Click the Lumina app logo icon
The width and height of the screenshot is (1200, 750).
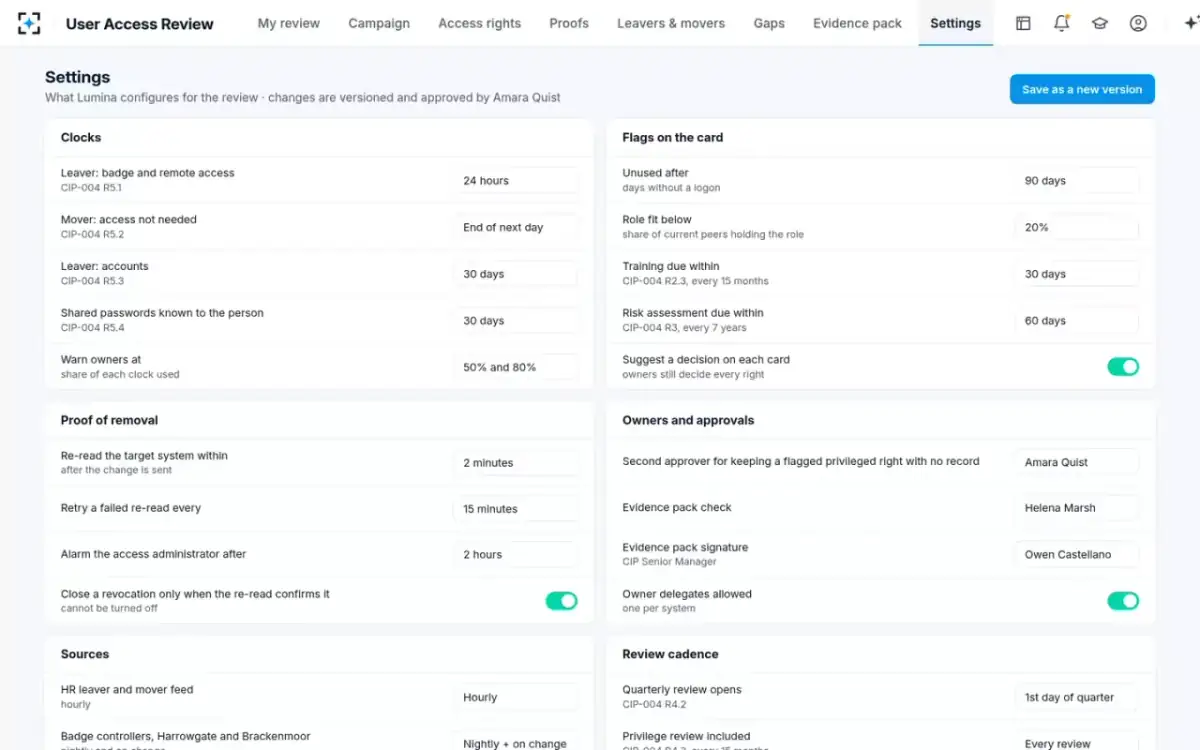click(x=29, y=23)
